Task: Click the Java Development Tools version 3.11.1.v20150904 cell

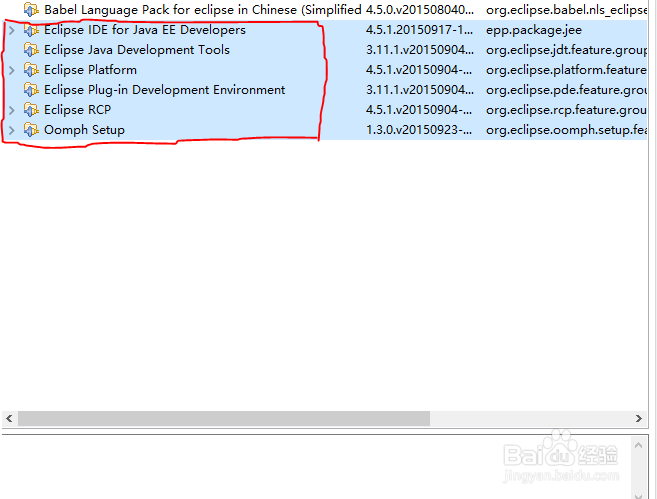Action: 420,50
